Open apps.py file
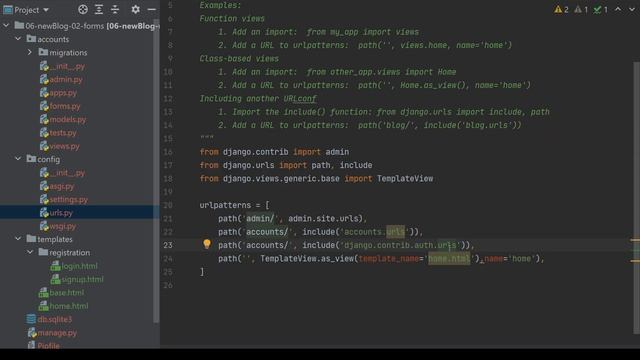This screenshot has height=360, width=640. (63, 93)
